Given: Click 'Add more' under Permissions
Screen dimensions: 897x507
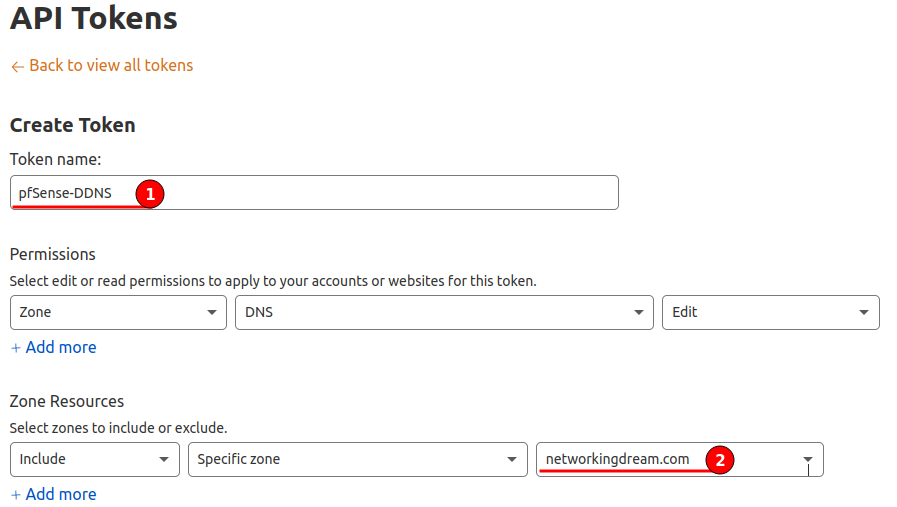Looking at the screenshot, I should coord(61,347).
